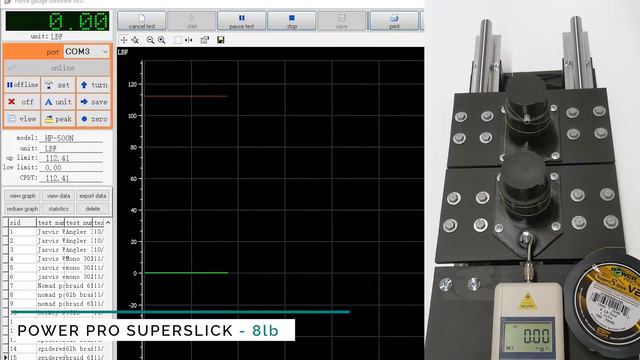Click the cancel test toolbar button
This screenshot has width=640, height=360.
click(142, 21)
